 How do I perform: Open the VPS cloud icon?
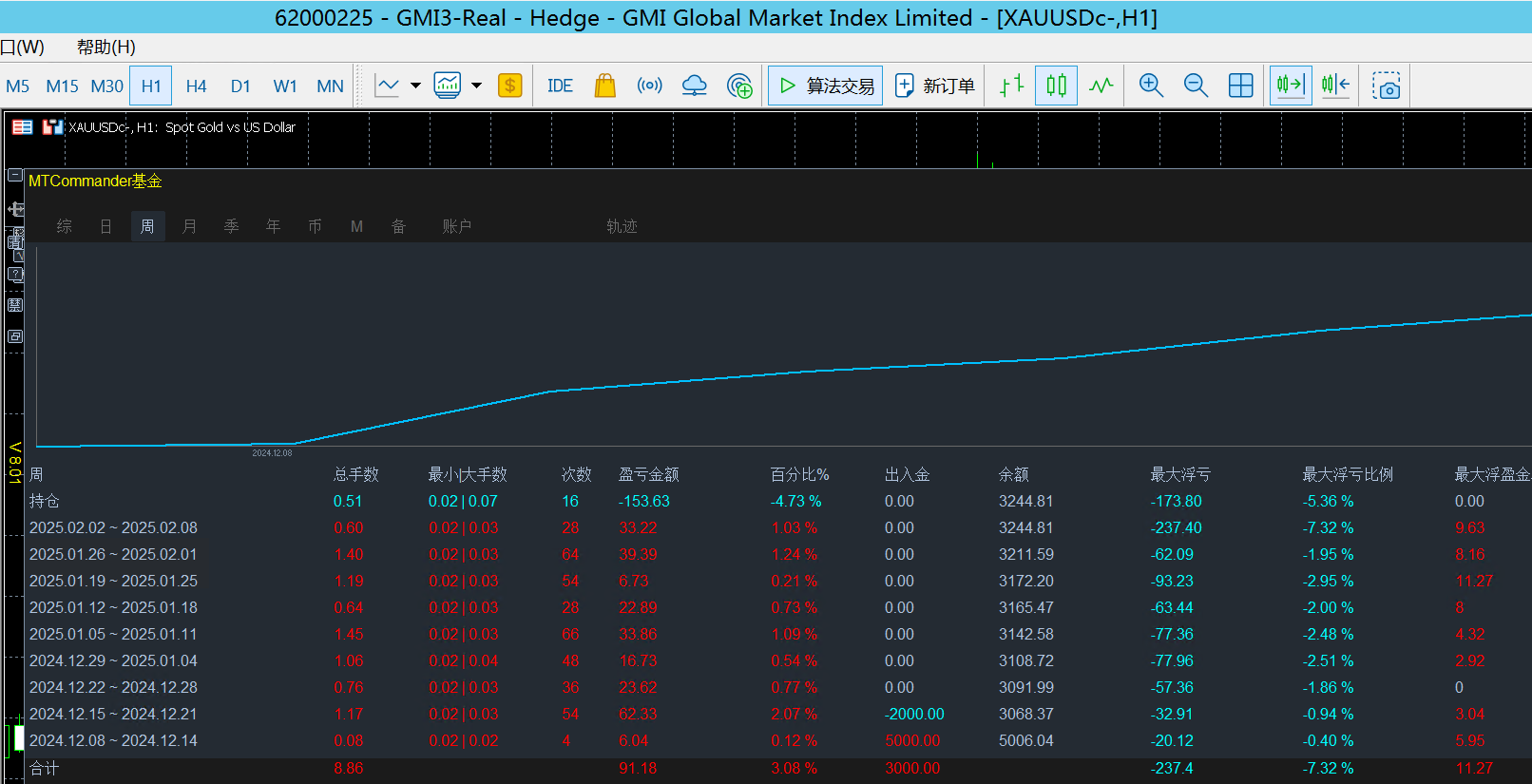(695, 86)
